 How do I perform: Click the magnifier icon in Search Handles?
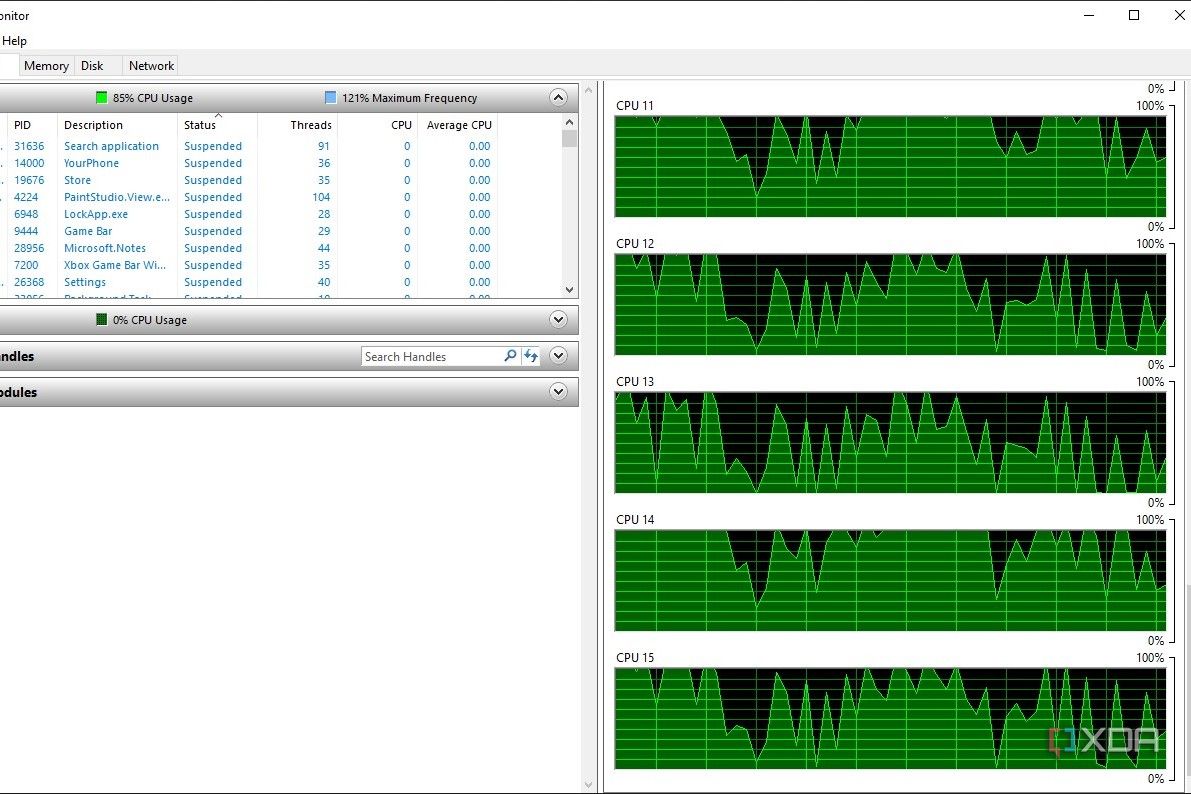pyautogui.click(x=510, y=356)
